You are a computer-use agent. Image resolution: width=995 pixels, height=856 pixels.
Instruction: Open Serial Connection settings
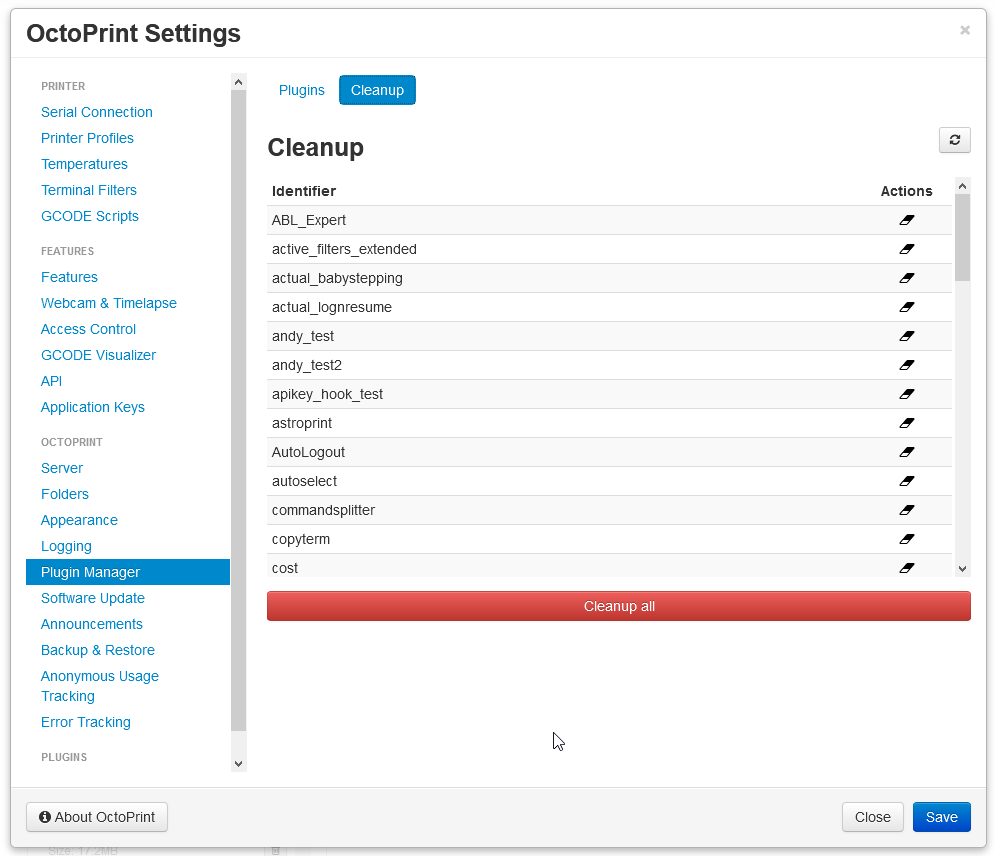point(96,112)
